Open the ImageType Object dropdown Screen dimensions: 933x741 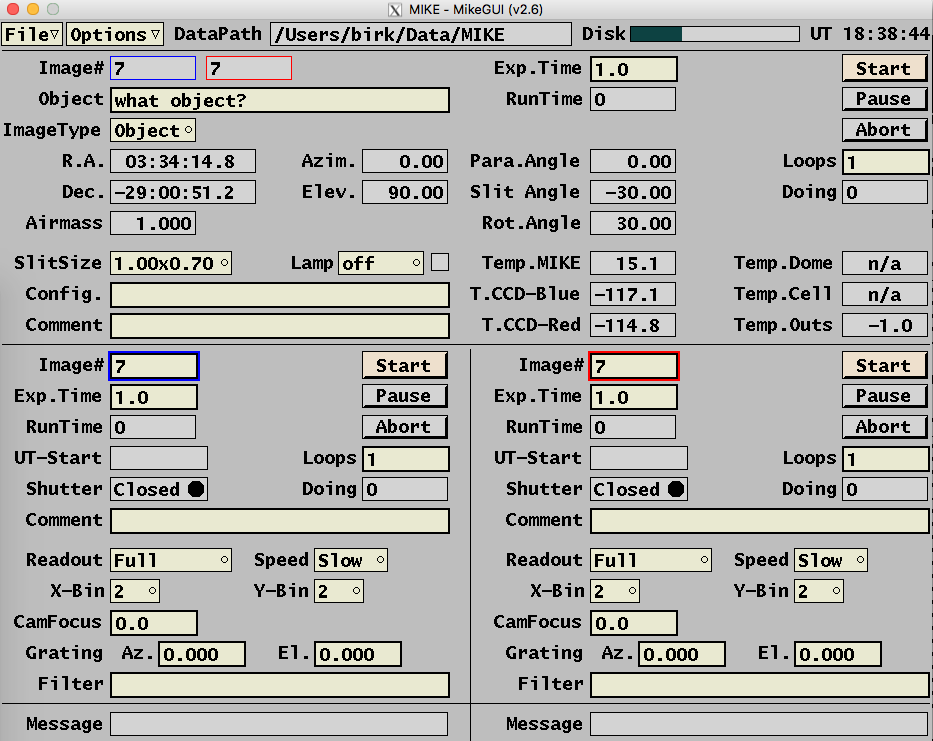click(153, 131)
